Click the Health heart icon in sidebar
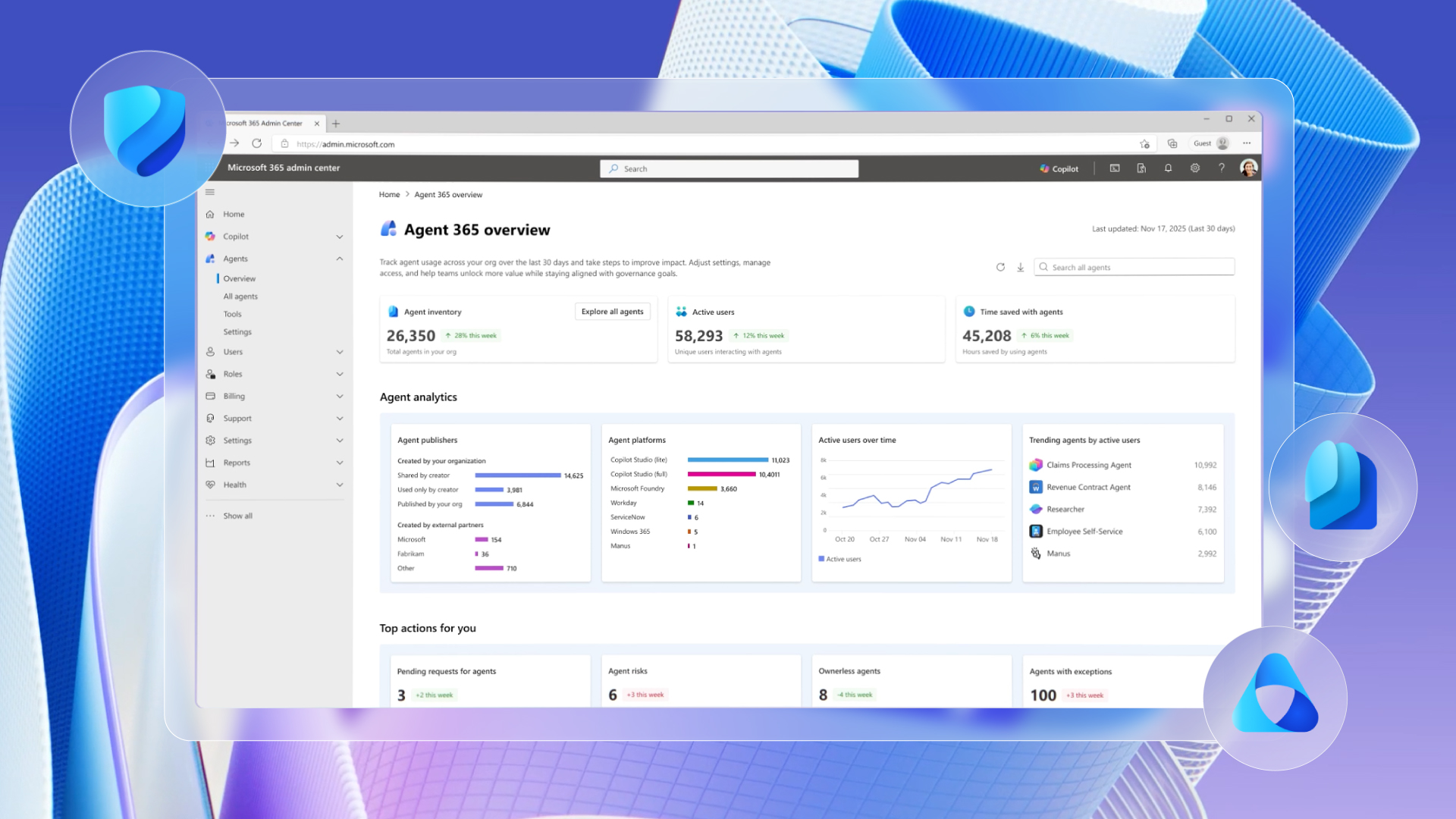The height and width of the screenshot is (819, 1456). pos(210,485)
